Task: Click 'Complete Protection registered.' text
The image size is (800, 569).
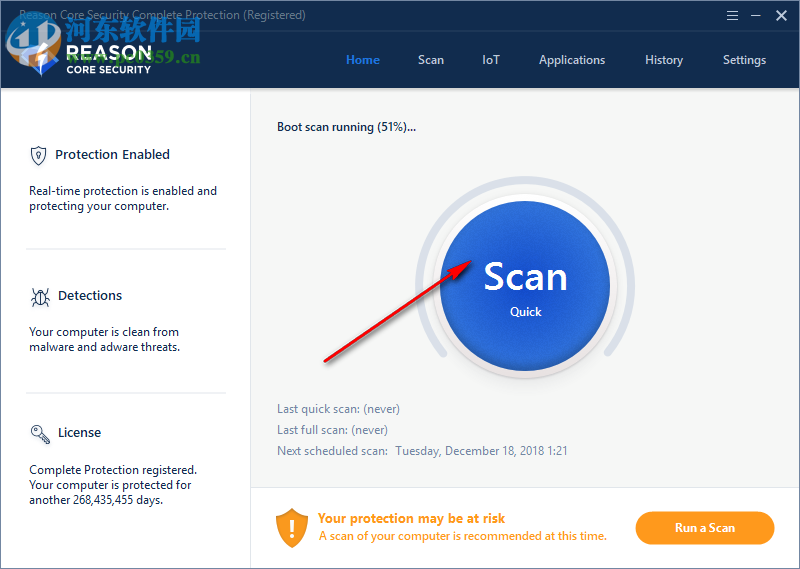Action: click(113, 469)
